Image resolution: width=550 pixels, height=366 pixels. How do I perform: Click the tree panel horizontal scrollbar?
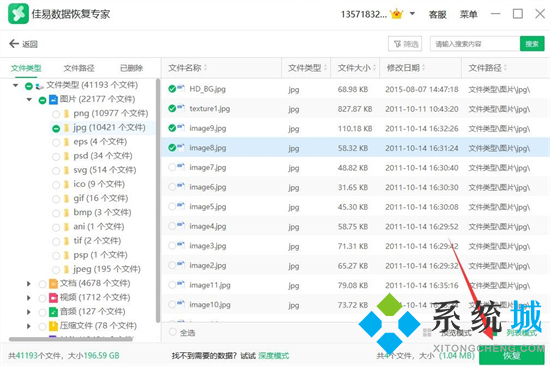point(71,339)
